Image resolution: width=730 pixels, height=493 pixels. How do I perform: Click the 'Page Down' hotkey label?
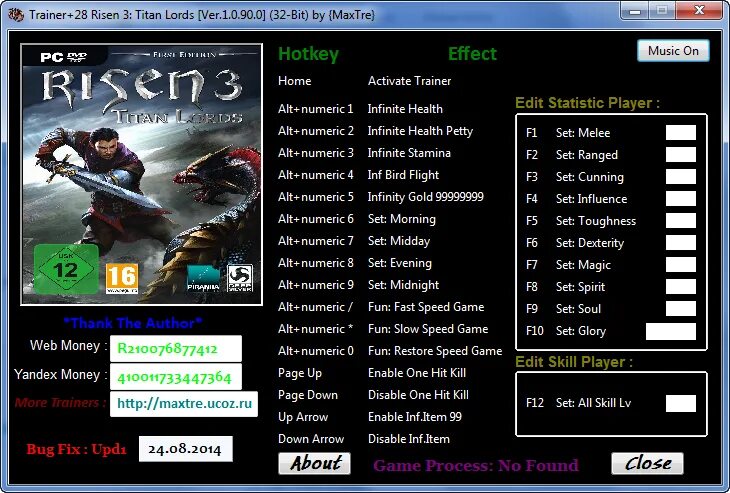308,395
